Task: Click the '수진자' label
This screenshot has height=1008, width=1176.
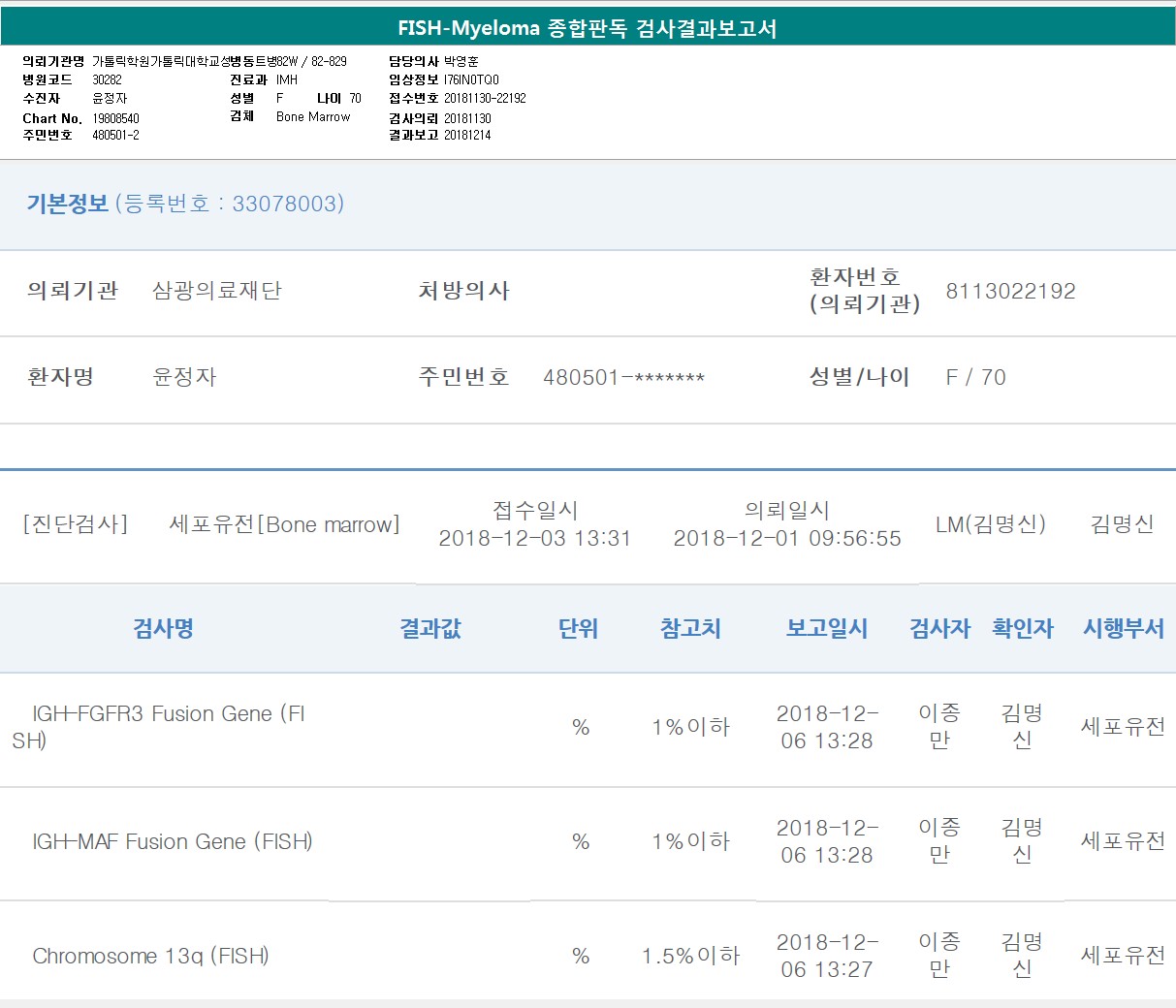Action: [42, 98]
